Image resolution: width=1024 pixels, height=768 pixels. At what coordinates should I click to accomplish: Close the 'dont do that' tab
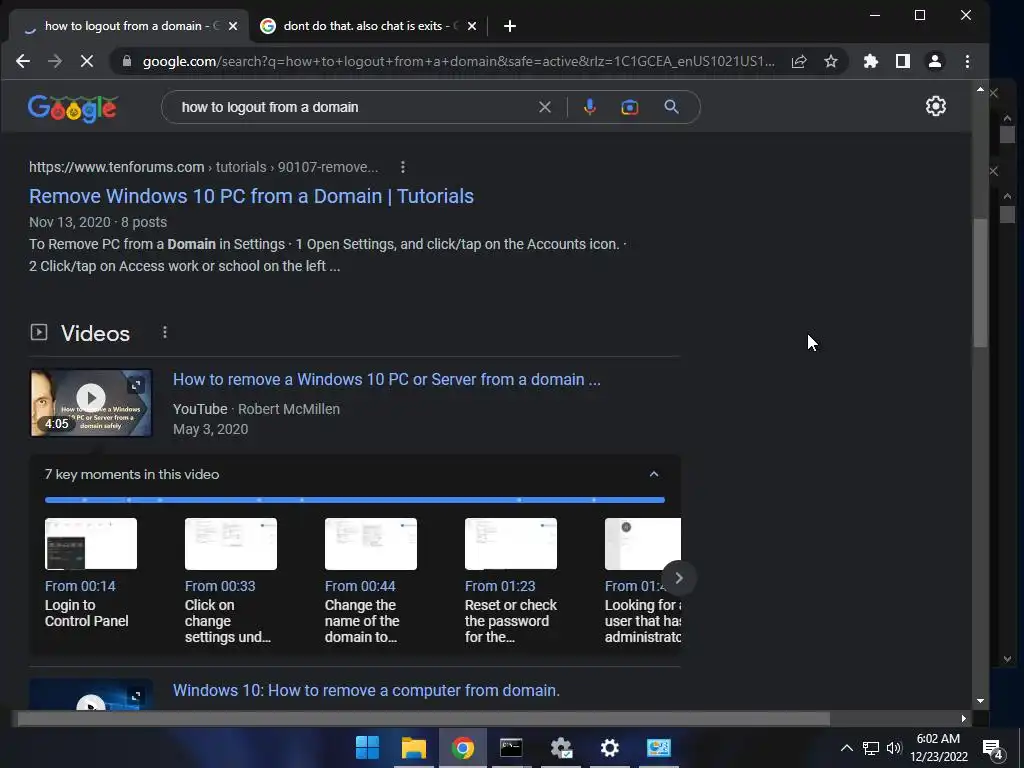[472, 26]
